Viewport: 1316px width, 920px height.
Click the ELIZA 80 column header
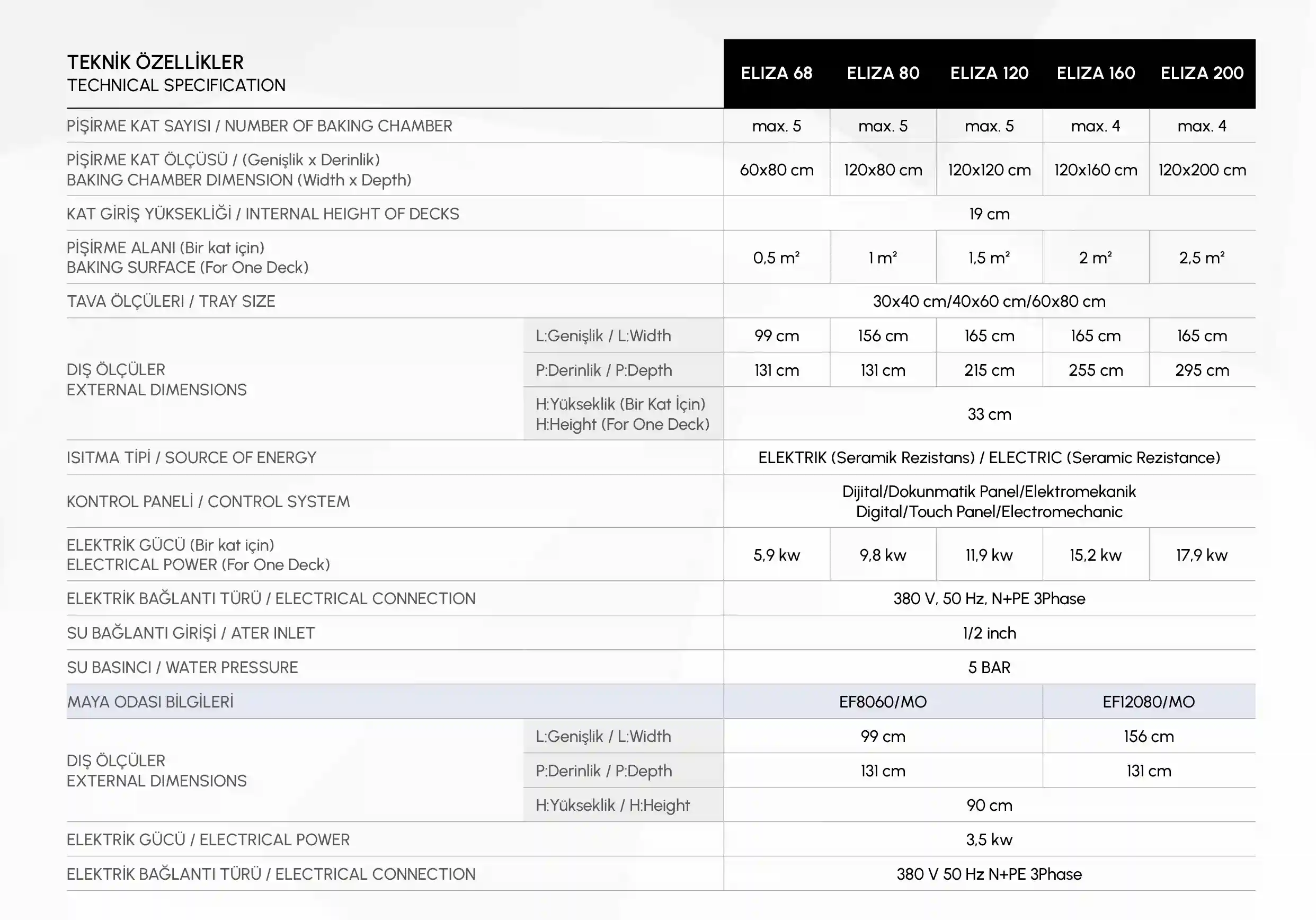click(883, 73)
